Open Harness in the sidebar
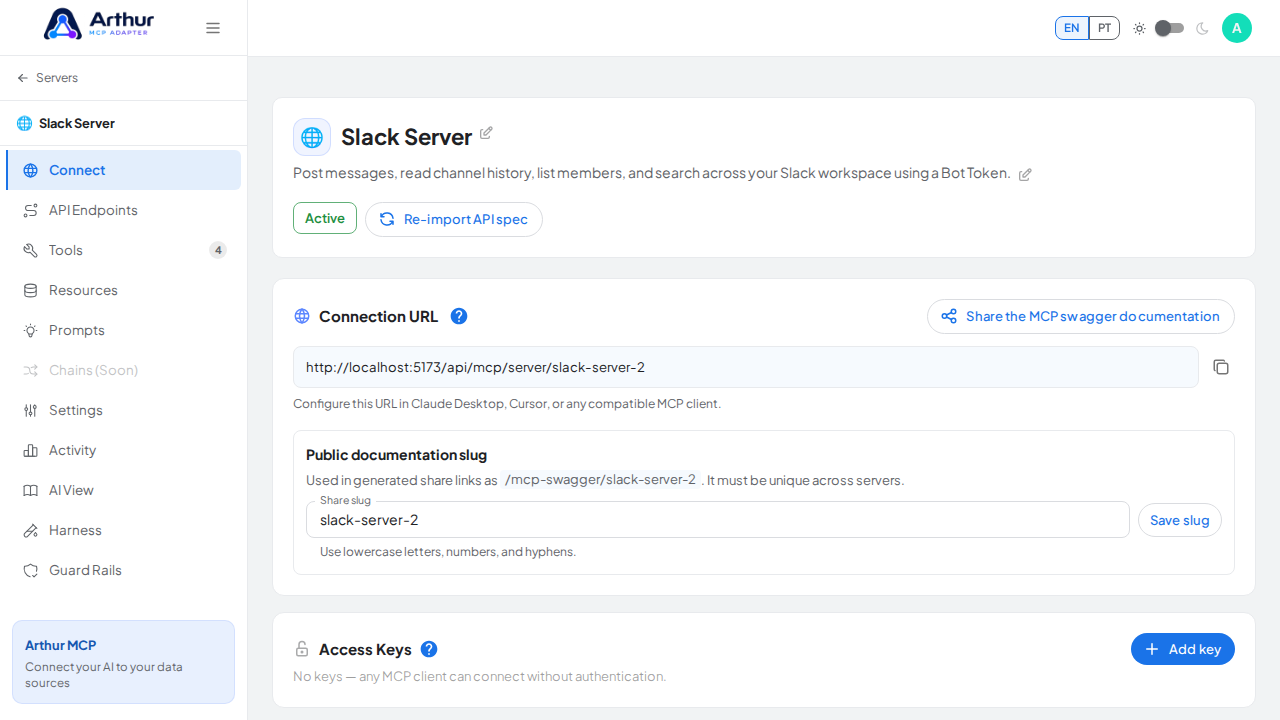The image size is (1280, 720). tap(123, 530)
